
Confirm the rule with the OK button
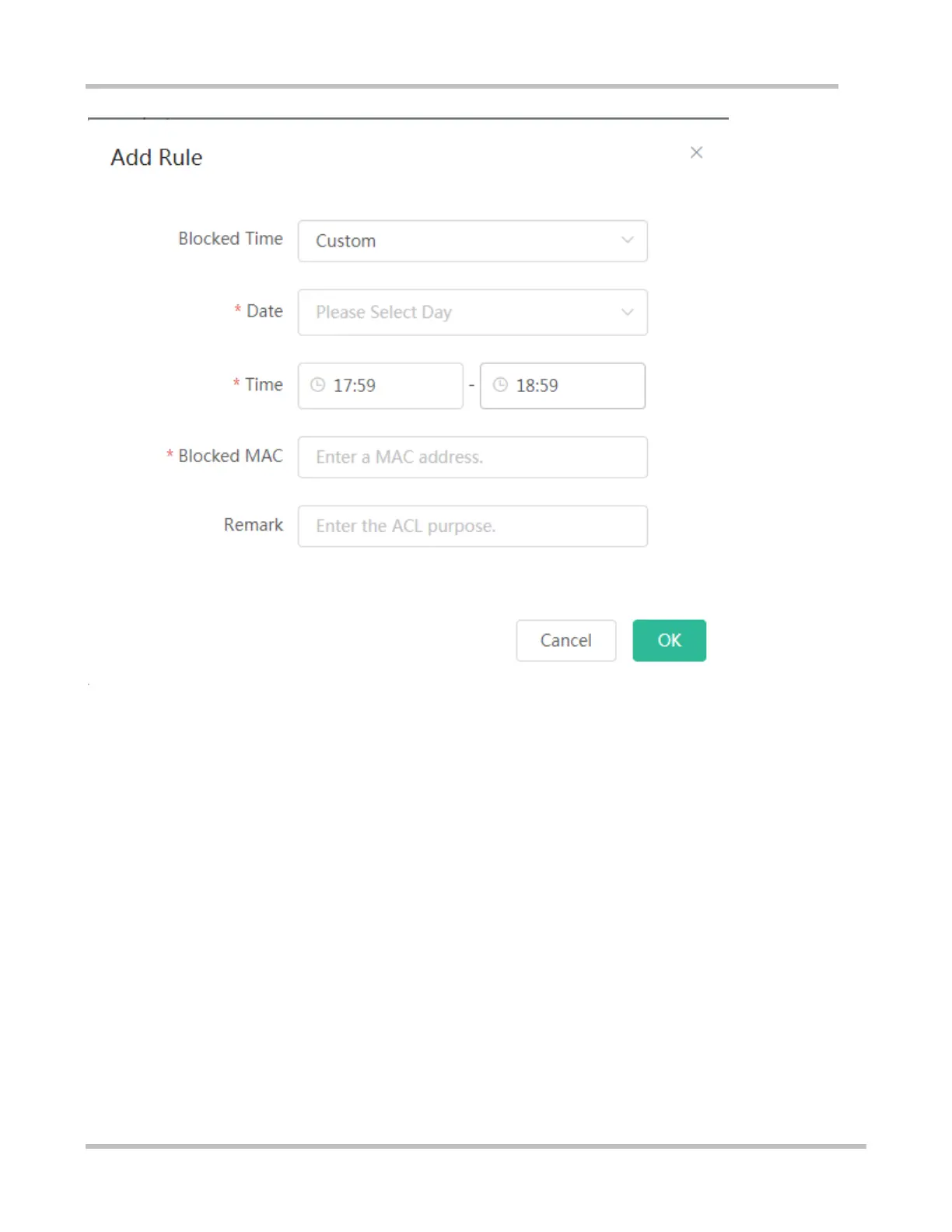[669, 640]
